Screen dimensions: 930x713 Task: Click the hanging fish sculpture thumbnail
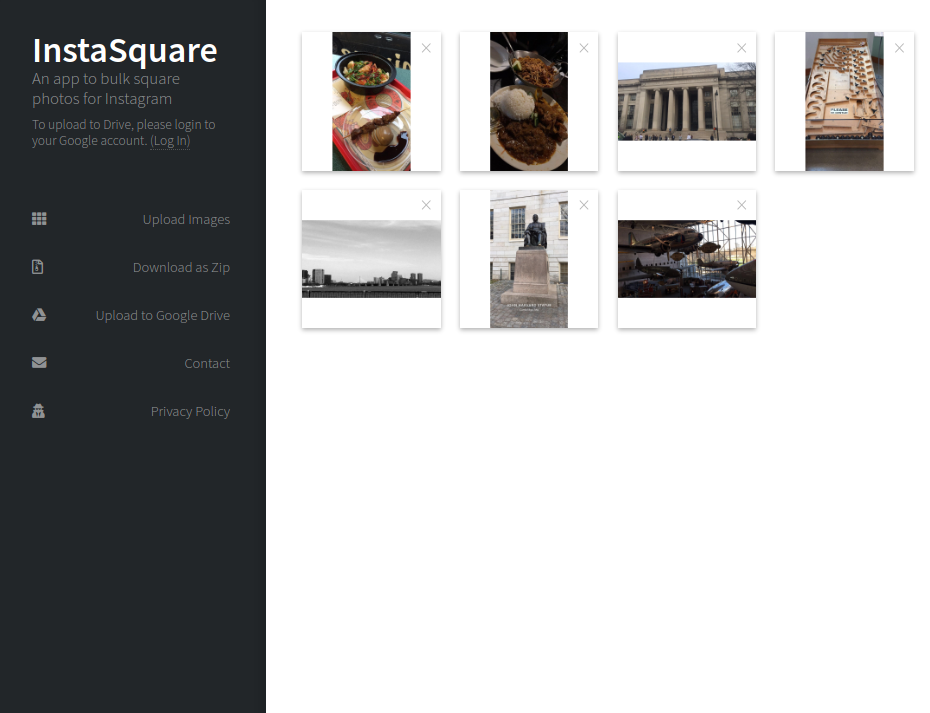click(686, 258)
